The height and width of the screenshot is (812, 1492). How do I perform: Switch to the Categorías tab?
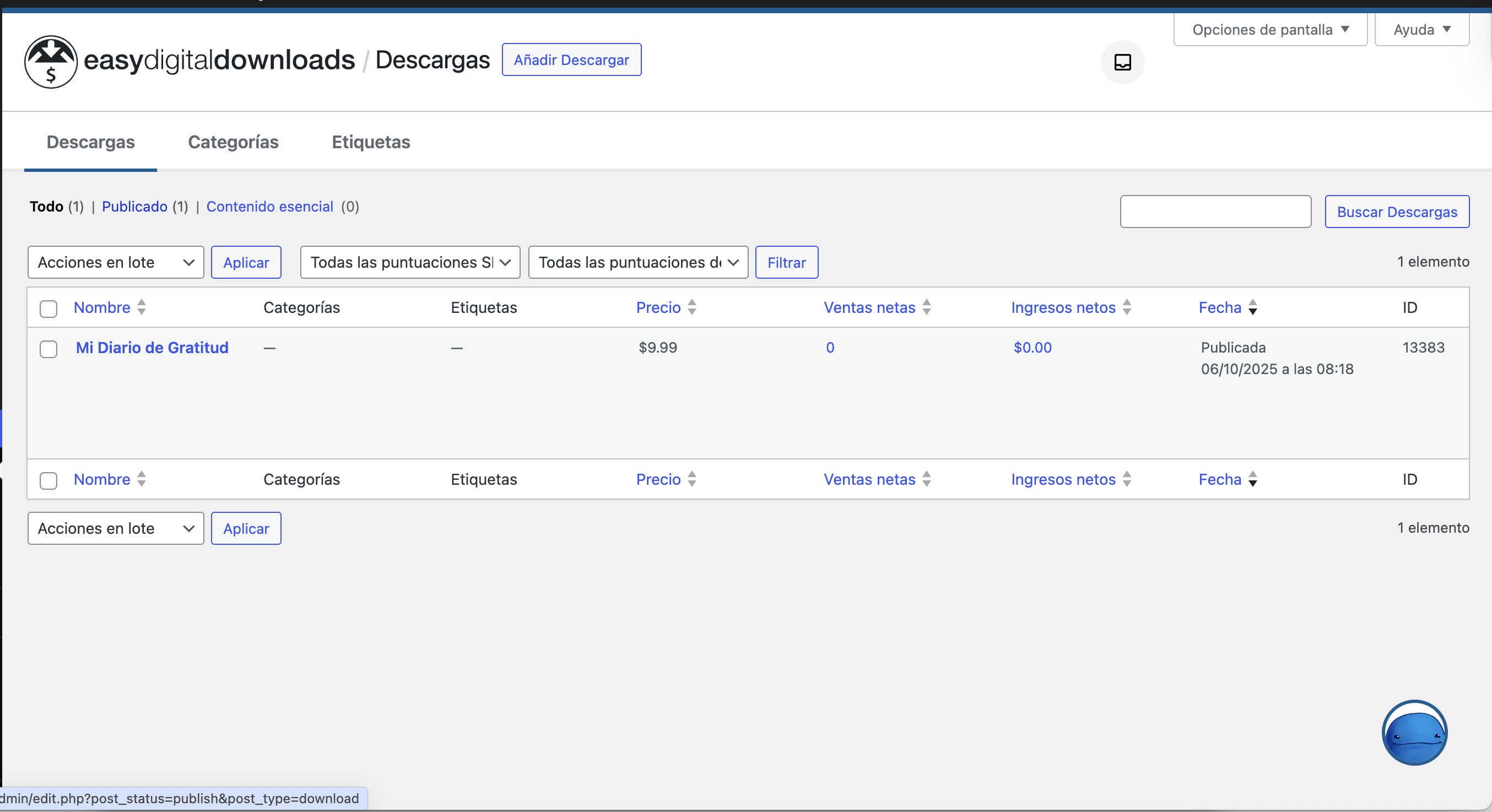click(233, 142)
